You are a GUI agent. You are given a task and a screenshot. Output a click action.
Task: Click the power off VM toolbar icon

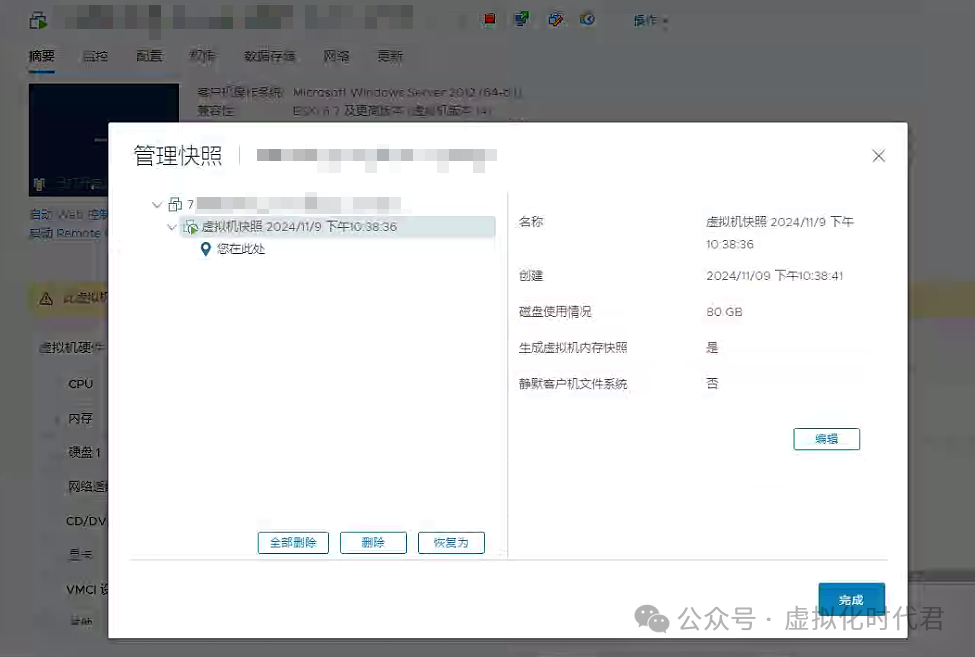coord(490,19)
